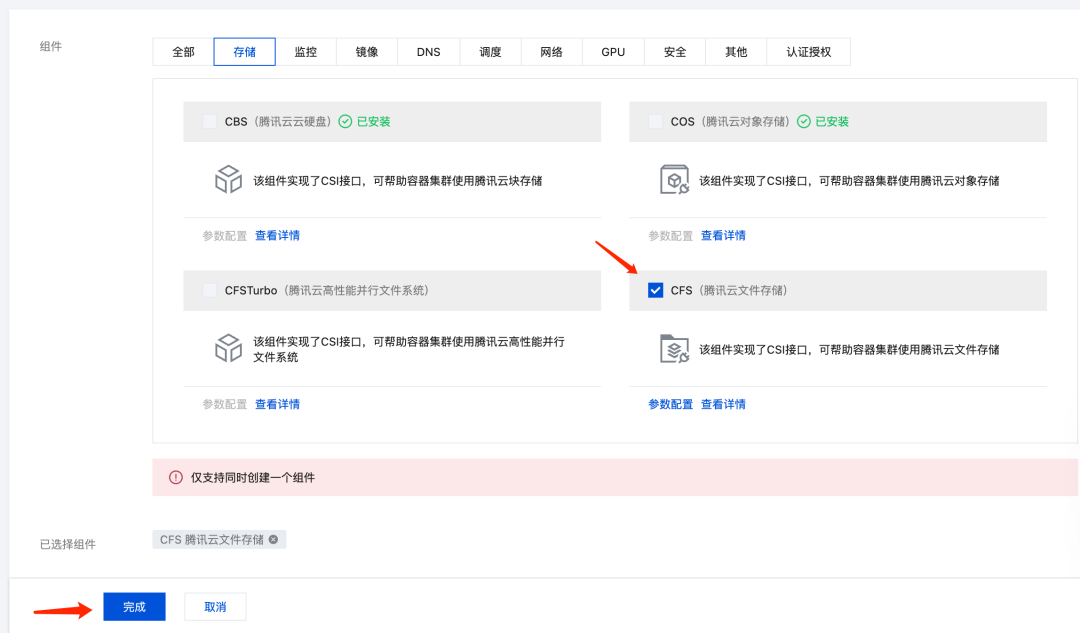1080x633 pixels.
Task: Click the CFSTurbo cube component icon
Action: point(228,349)
